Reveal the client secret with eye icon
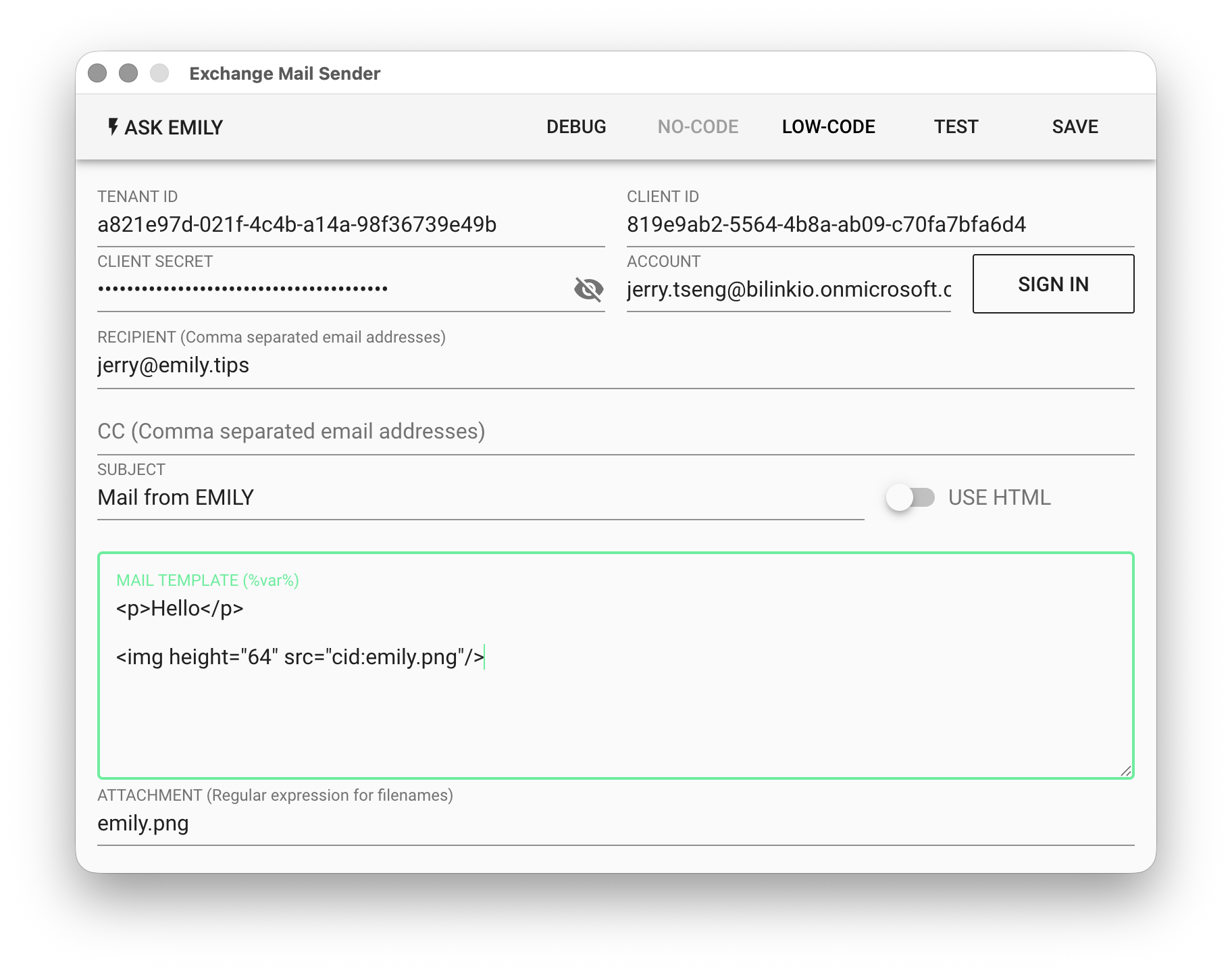 pos(588,289)
